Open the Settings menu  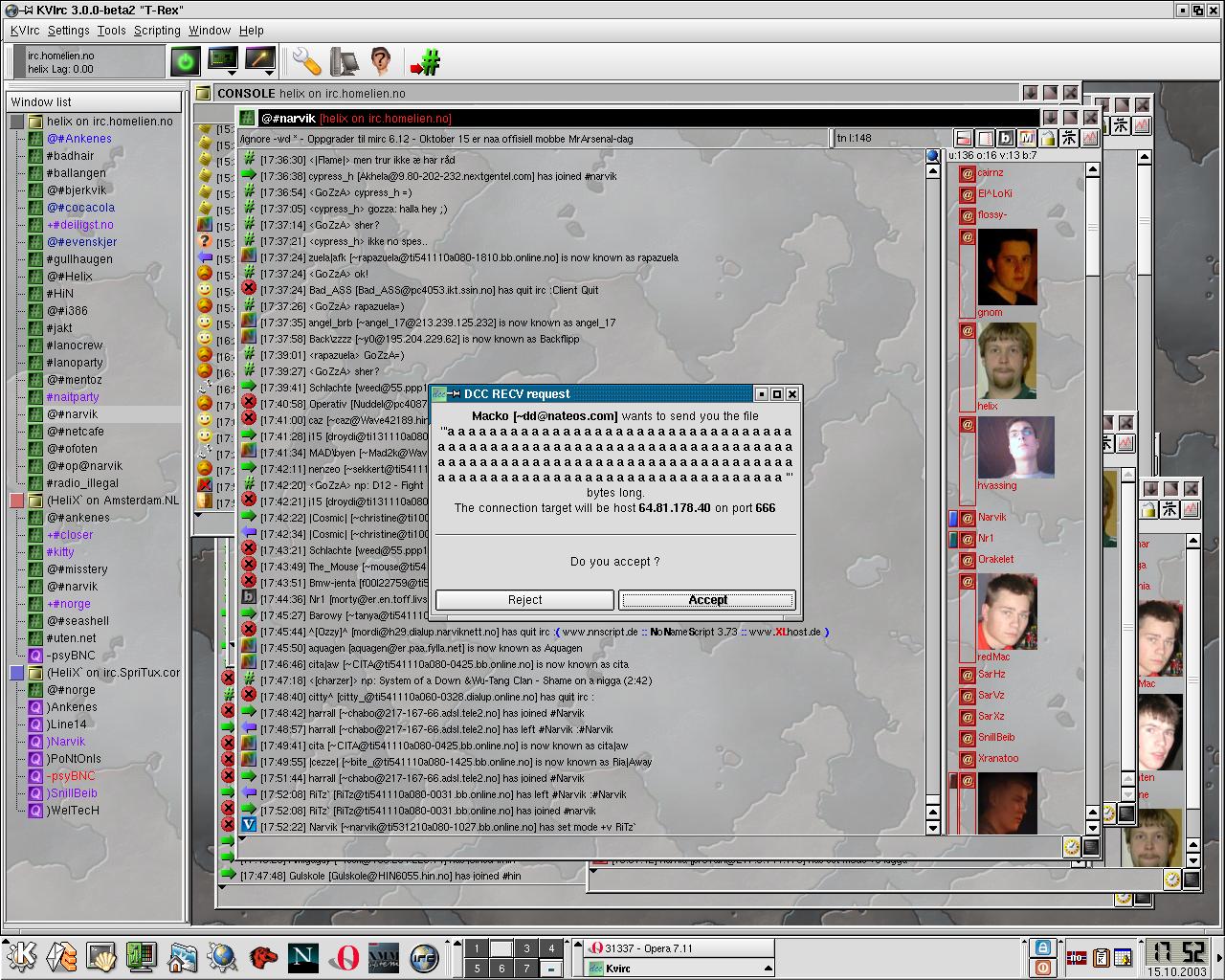[x=69, y=31]
